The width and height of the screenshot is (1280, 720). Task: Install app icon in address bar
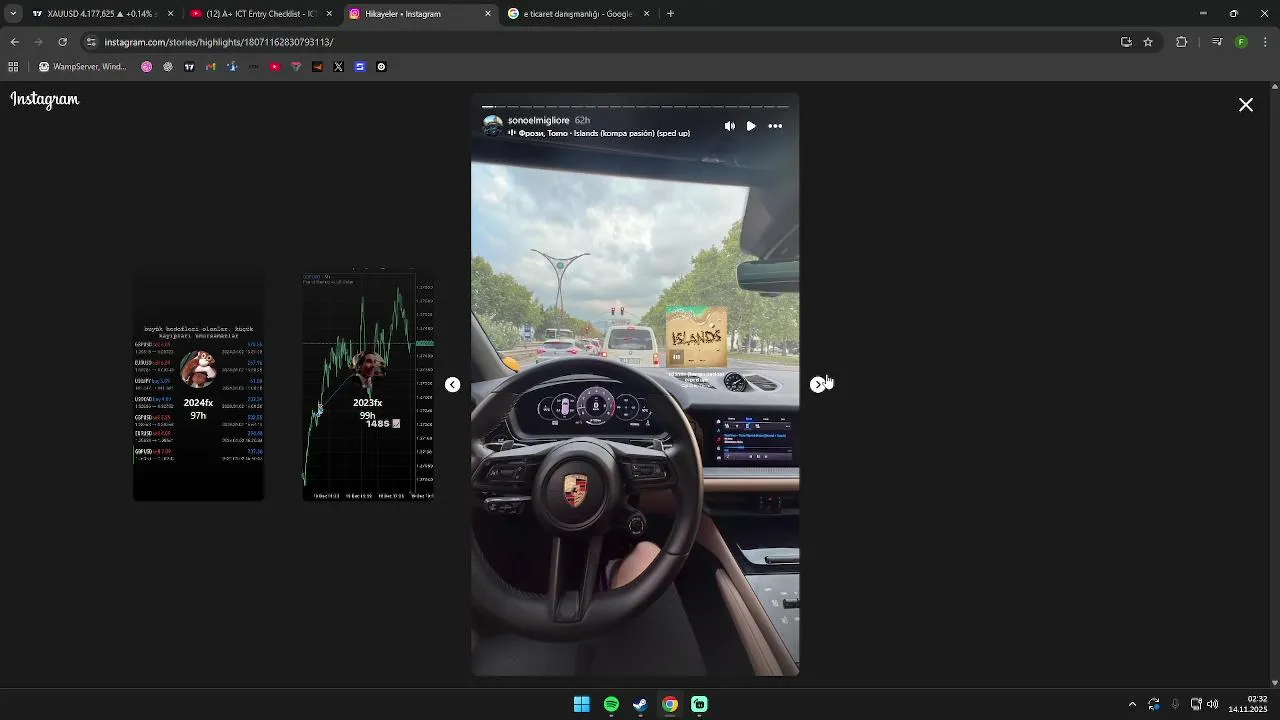point(1126,42)
